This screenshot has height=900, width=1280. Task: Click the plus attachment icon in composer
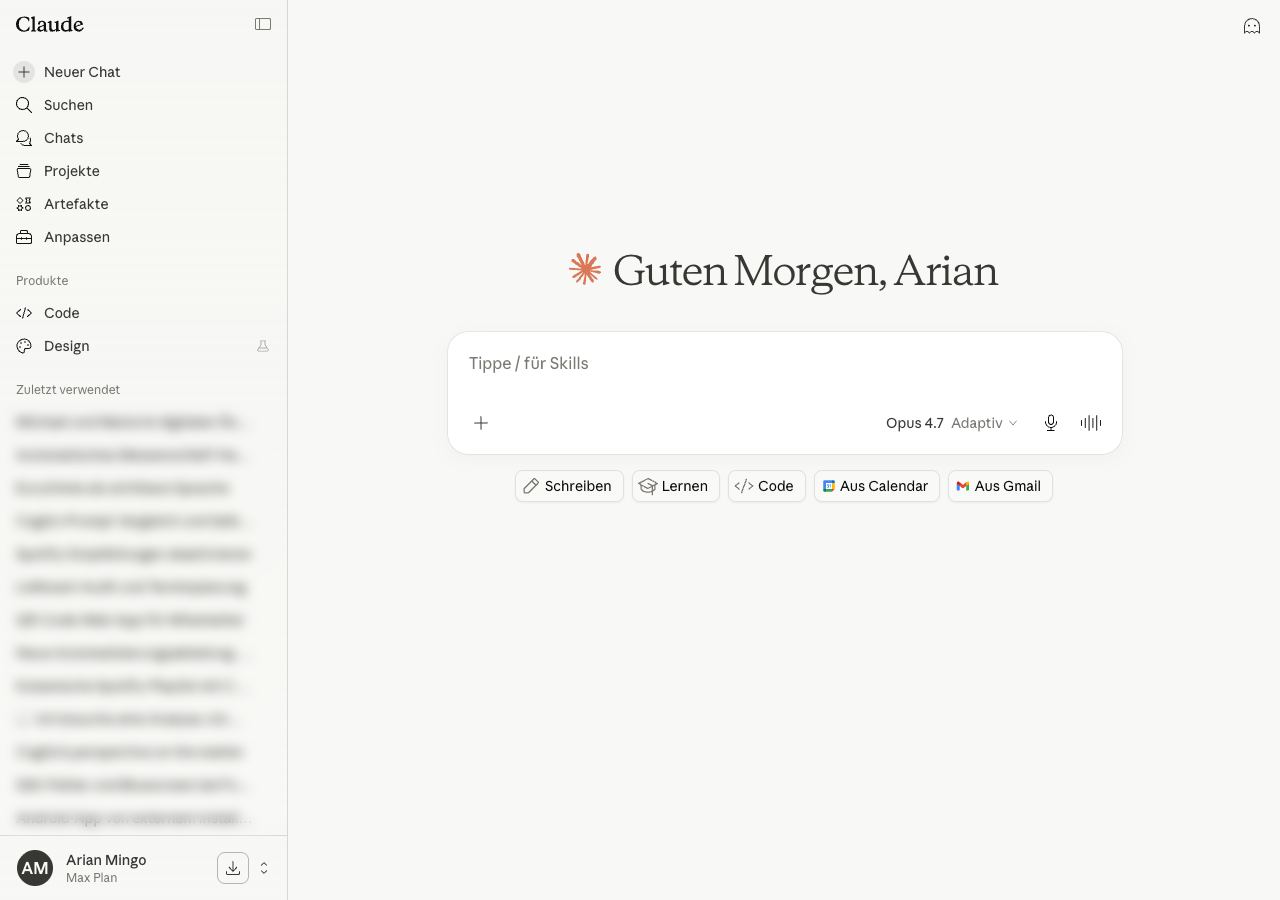tap(481, 423)
